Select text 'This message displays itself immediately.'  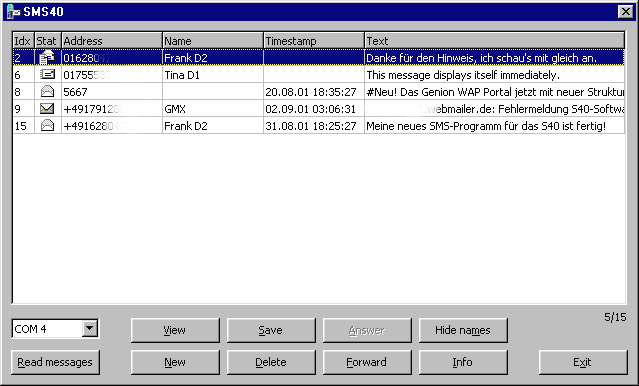(463, 75)
